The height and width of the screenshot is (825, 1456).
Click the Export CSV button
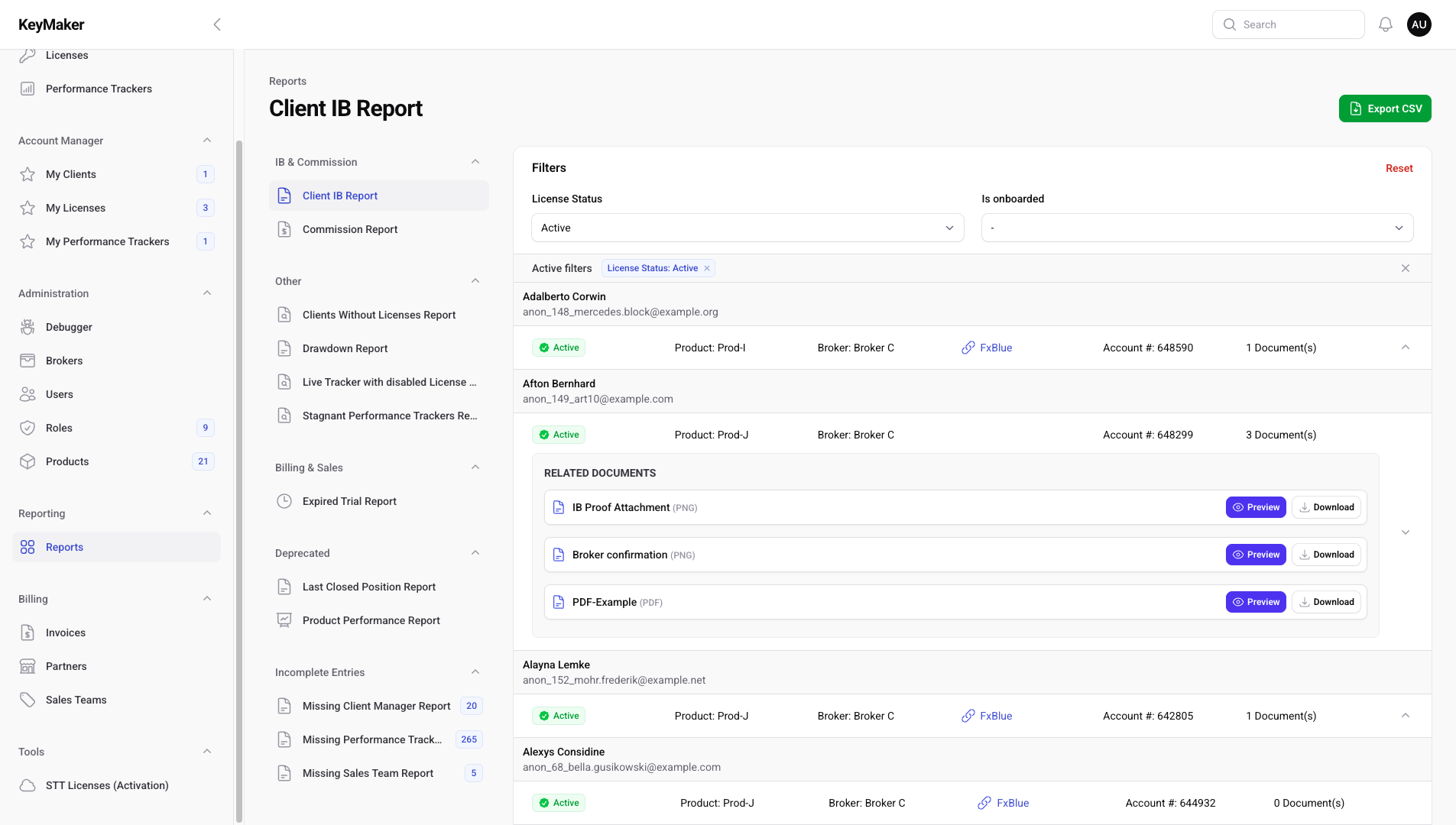(x=1385, y=108)
